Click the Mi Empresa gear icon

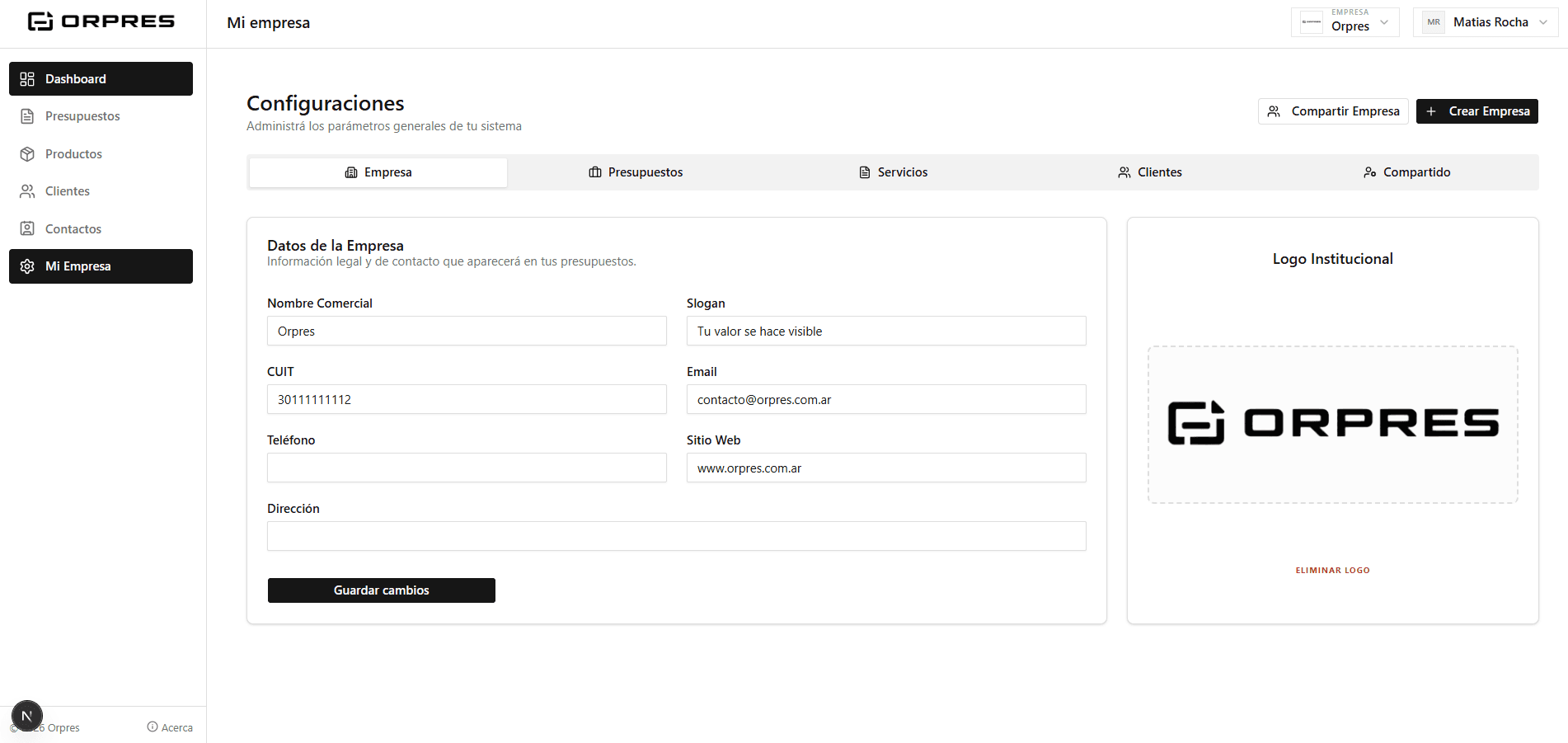[27, 266]
